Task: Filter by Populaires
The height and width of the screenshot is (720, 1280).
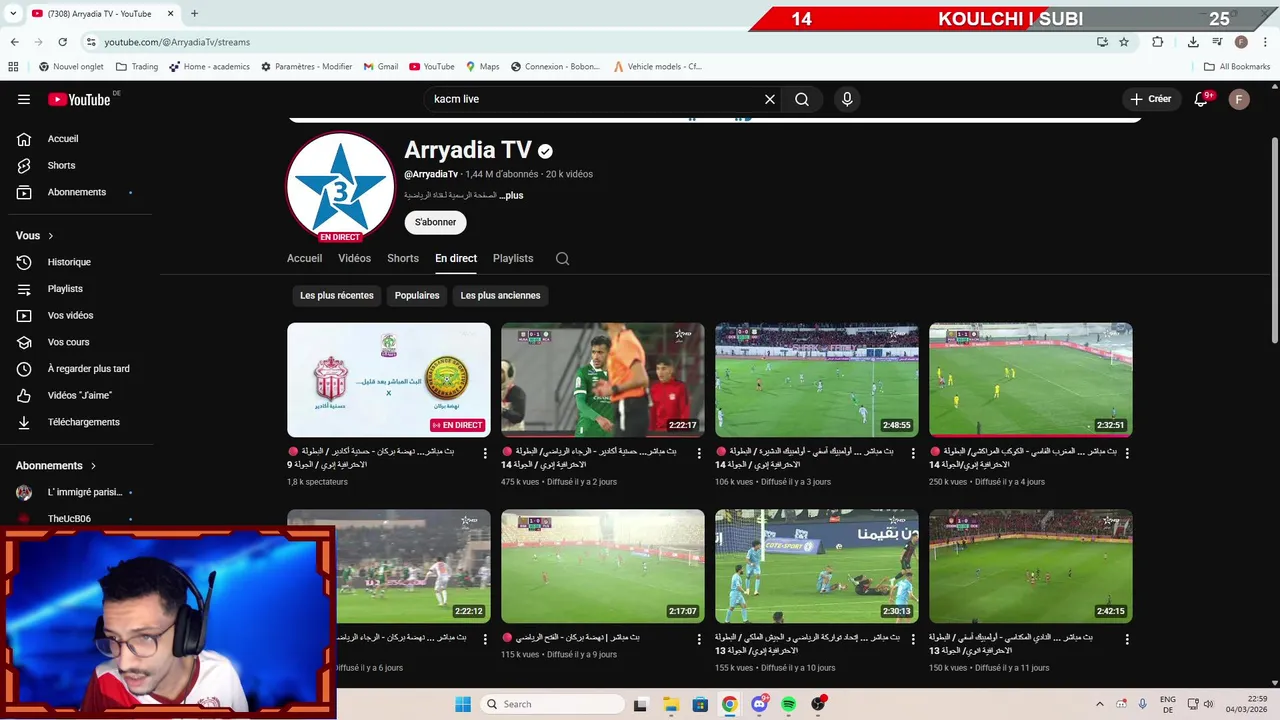Action: point(417,296)
